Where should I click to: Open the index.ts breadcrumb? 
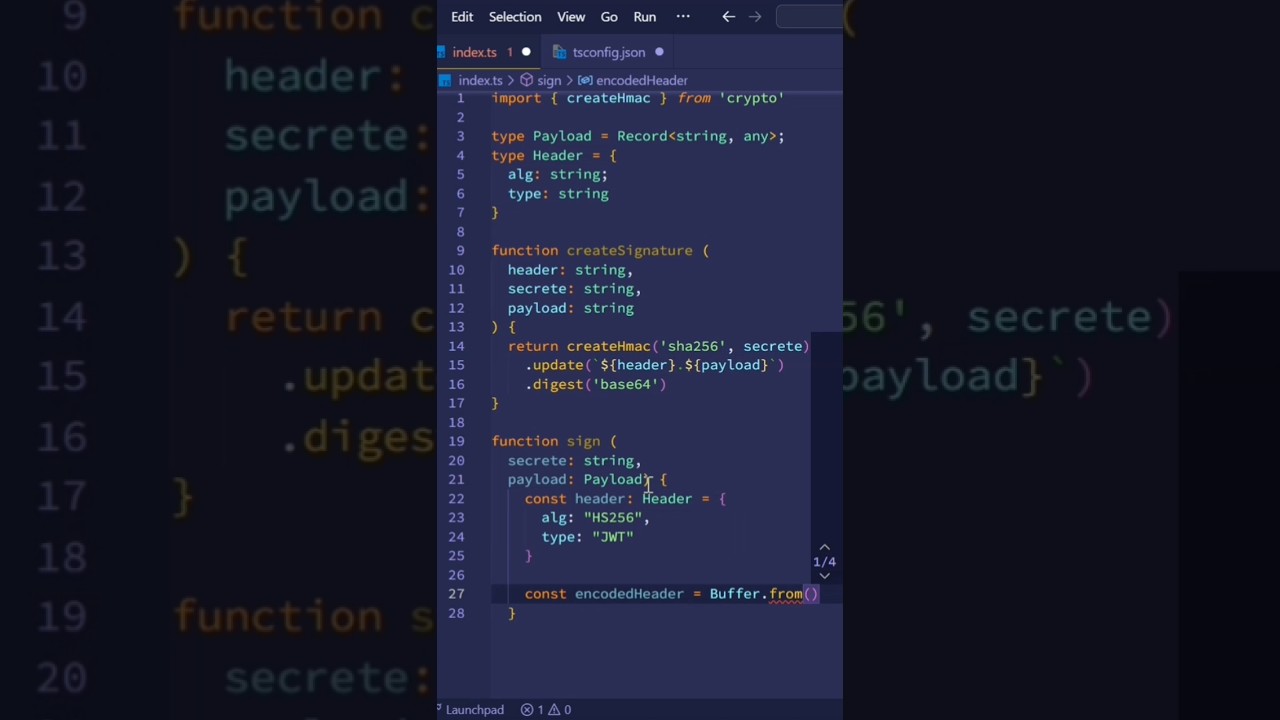tap(480, 80)
